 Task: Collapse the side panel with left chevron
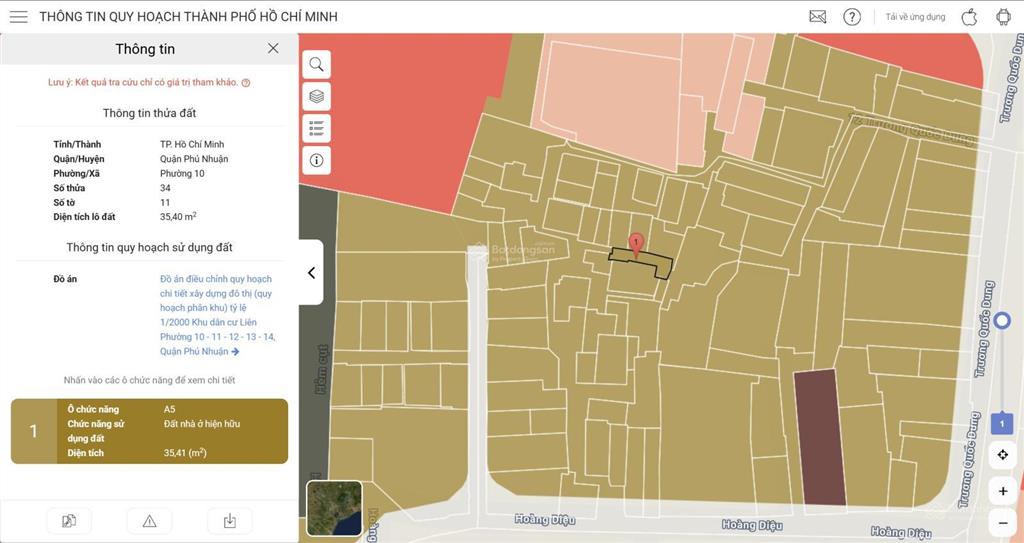(312, 272)
